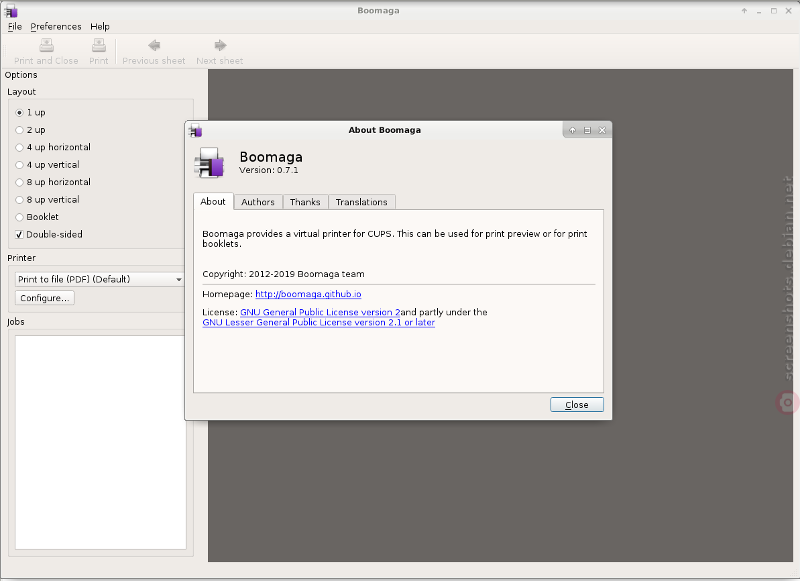800x581 pixels.
Task: Click the Boomaga printer logo in About dialog
Action: (x=209, y=163)
